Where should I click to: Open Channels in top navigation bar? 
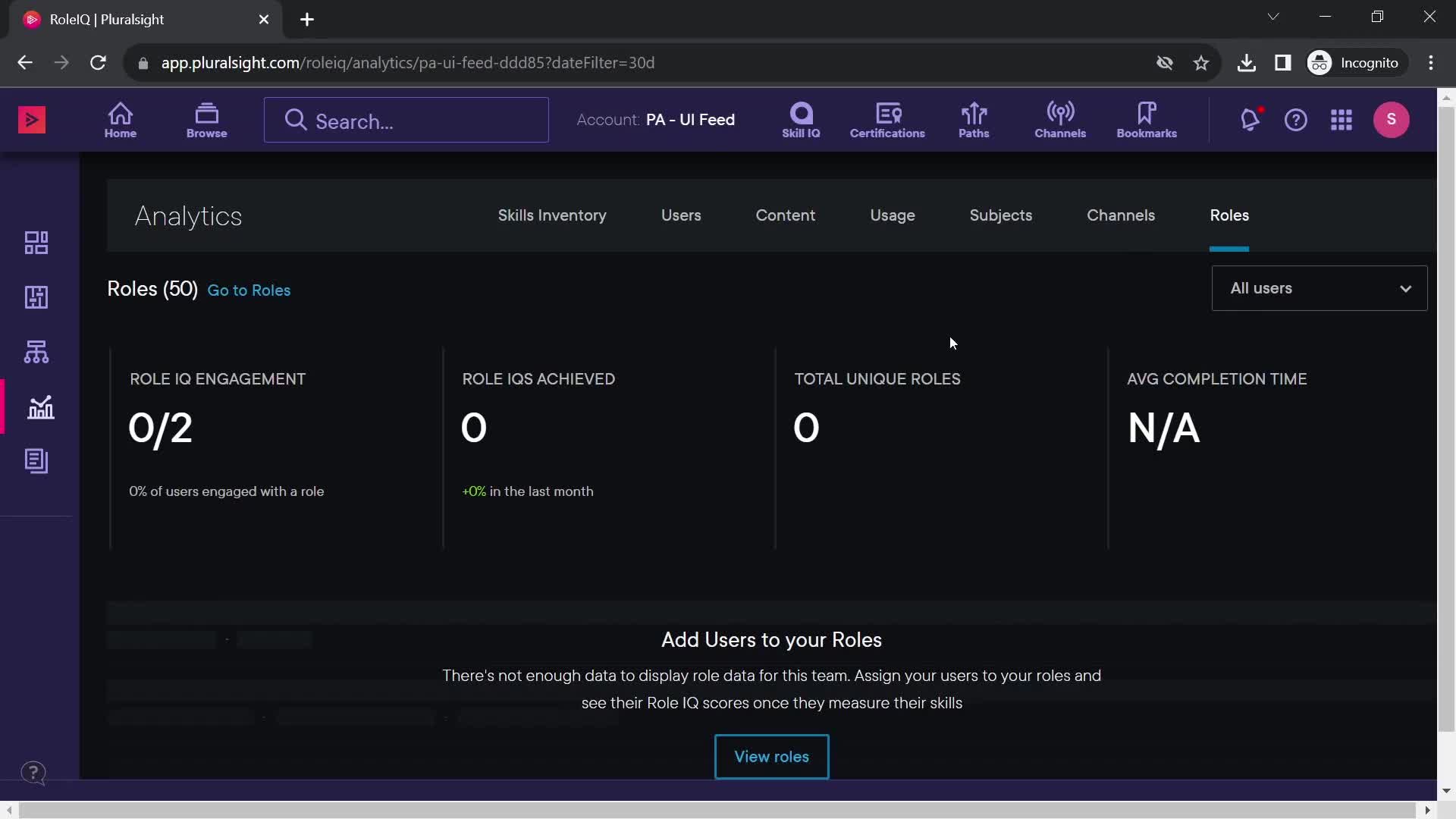click(1060, 120)
